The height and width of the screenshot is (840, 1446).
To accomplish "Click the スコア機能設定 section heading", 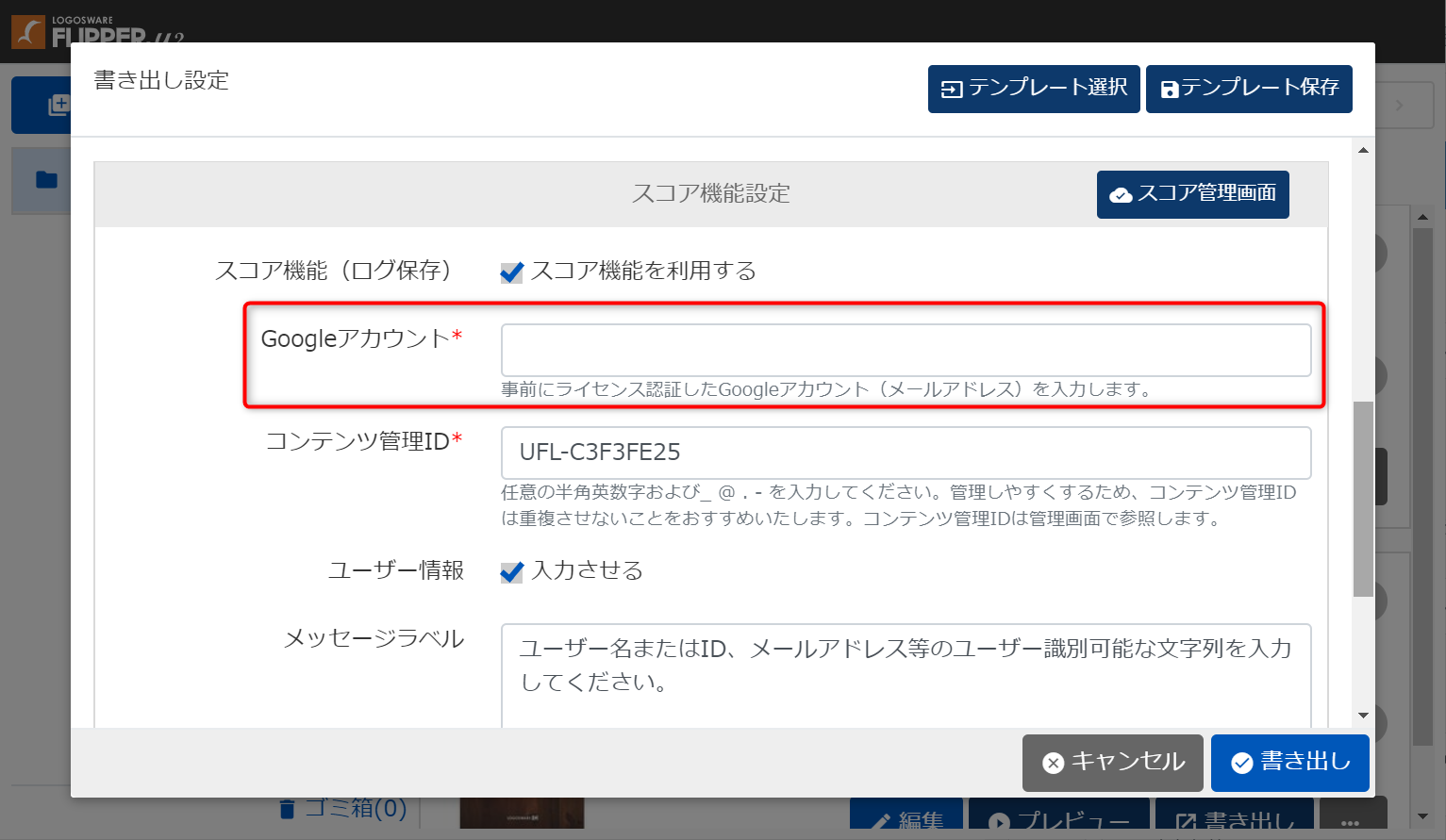I will click(x=711, y=193).
